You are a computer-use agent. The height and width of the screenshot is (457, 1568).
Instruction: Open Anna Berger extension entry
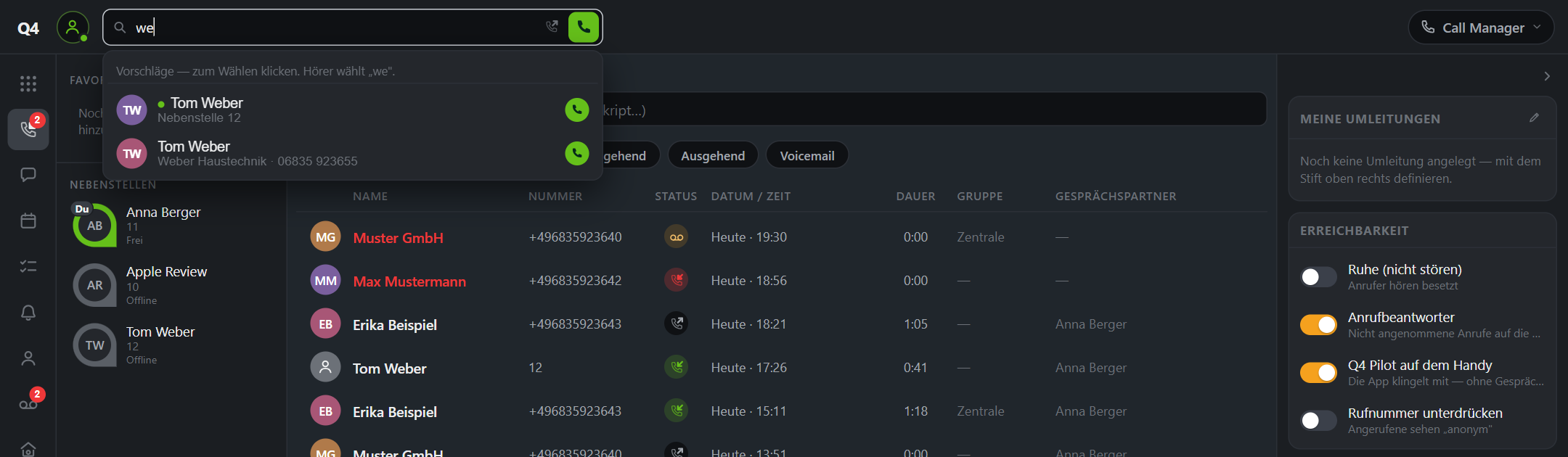click(x=171, y=226)
